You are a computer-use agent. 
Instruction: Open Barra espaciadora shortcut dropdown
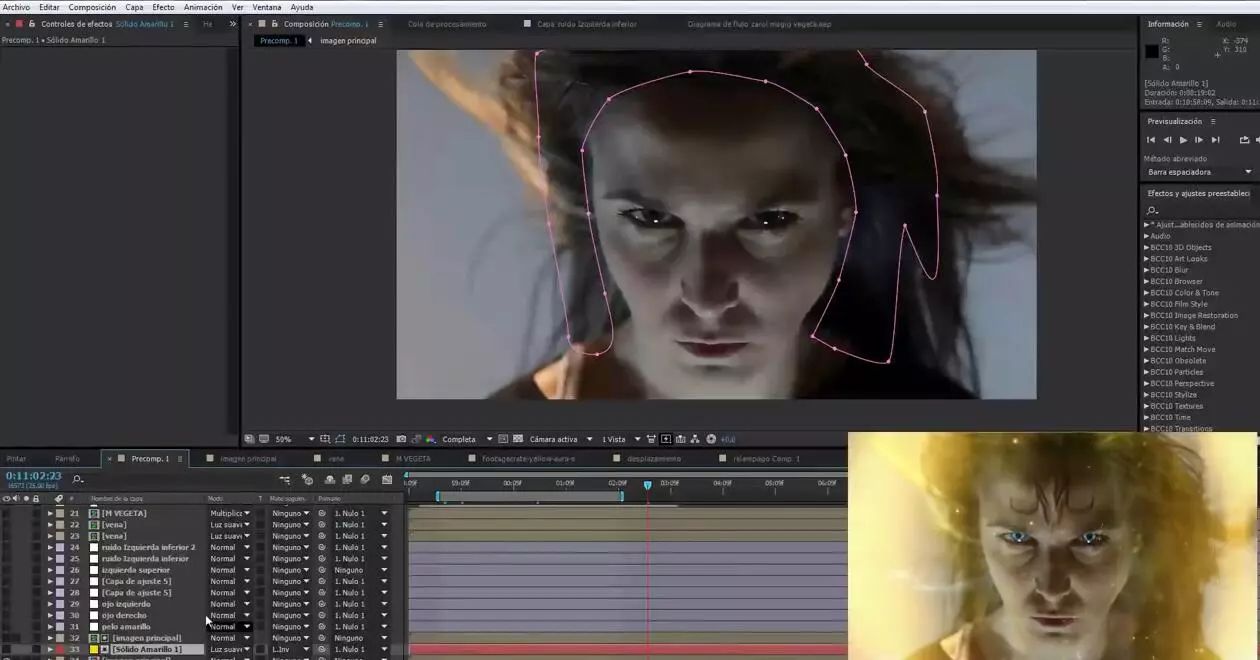(x=1199, y=172)
